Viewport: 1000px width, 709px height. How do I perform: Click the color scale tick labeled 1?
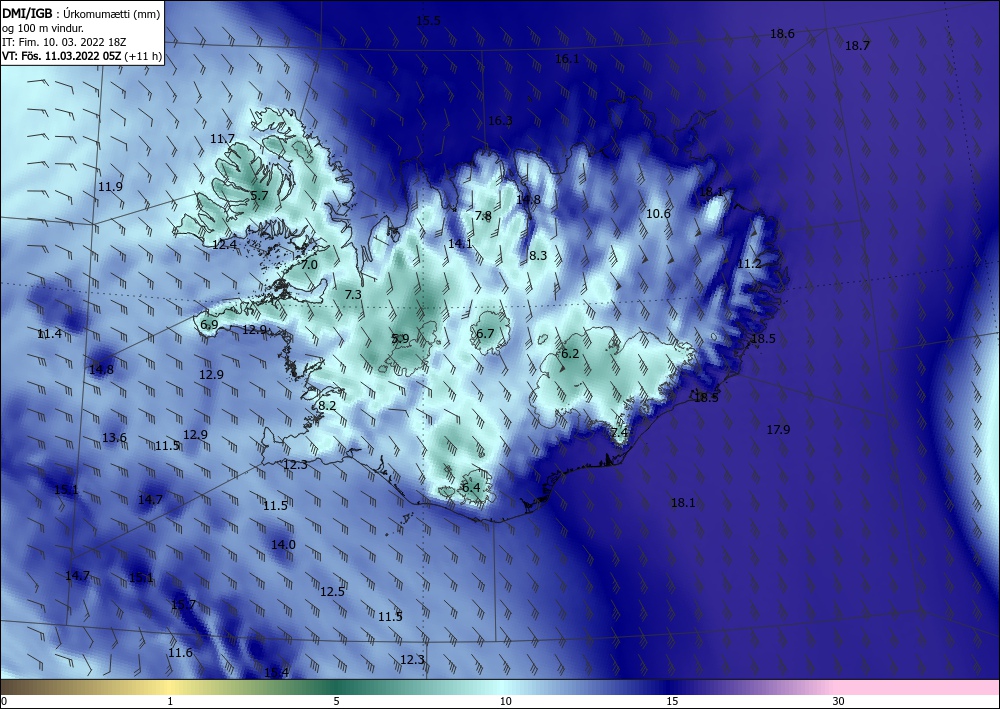click(x=170, y=701)
